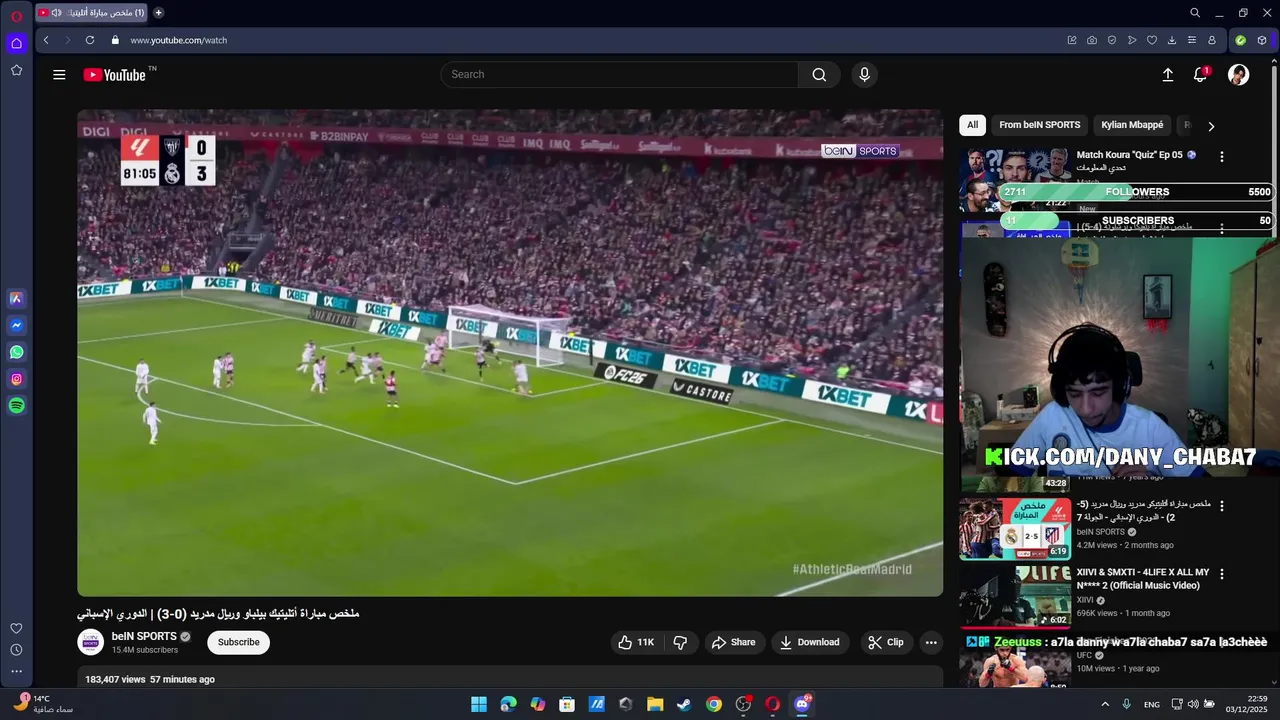This screenshot has height=720, width=1280.
Task: Click the YouTube search magnifier button
Action: pos(819,75)
